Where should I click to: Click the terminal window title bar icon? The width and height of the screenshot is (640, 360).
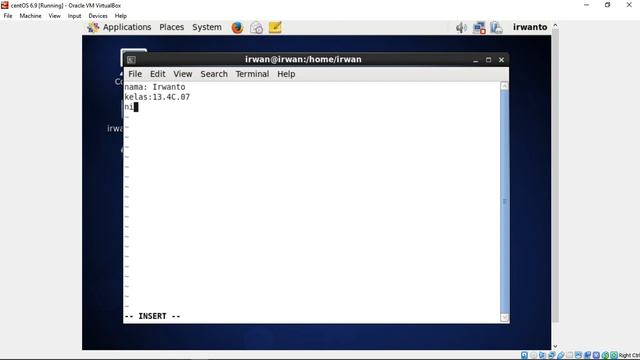(131, 60)
